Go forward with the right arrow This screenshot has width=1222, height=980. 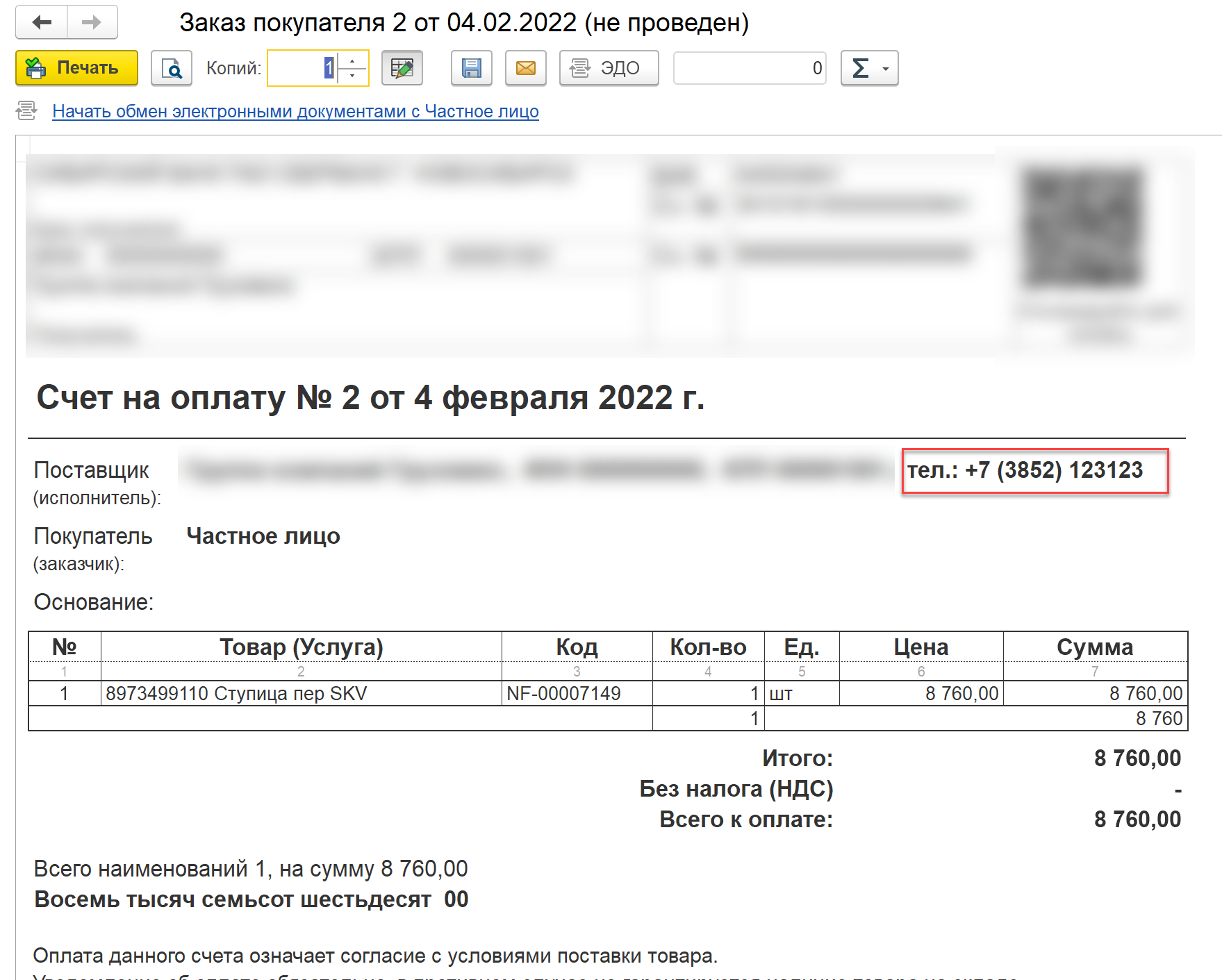[92, 23]
